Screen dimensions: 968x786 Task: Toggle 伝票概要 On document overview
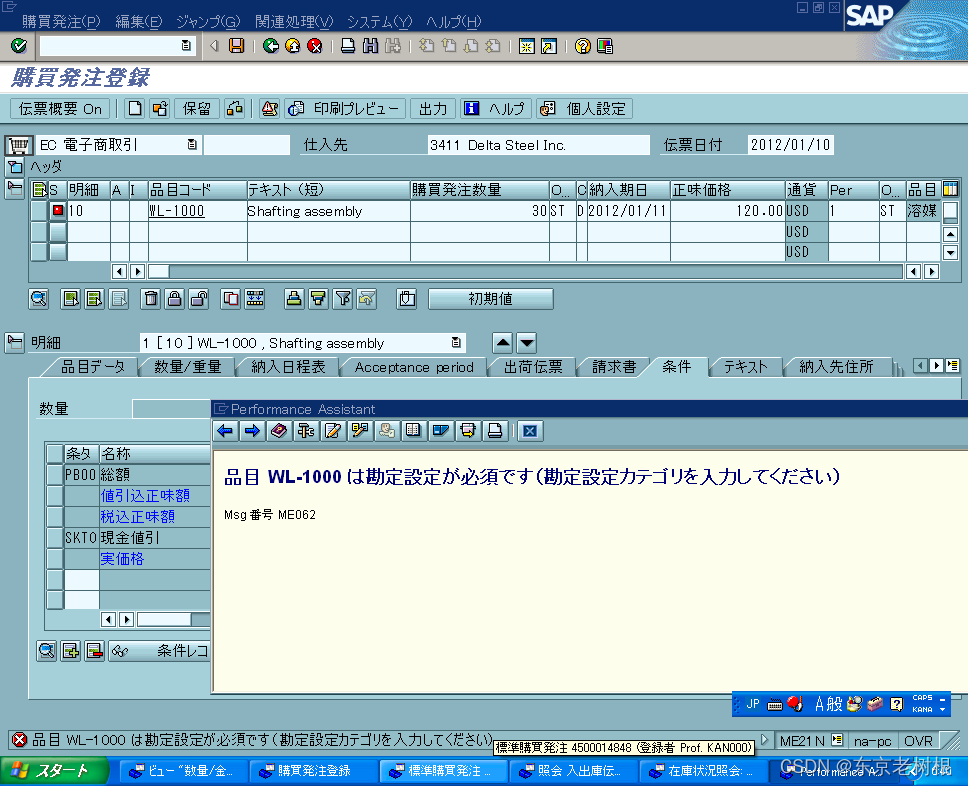click(60, 109)
